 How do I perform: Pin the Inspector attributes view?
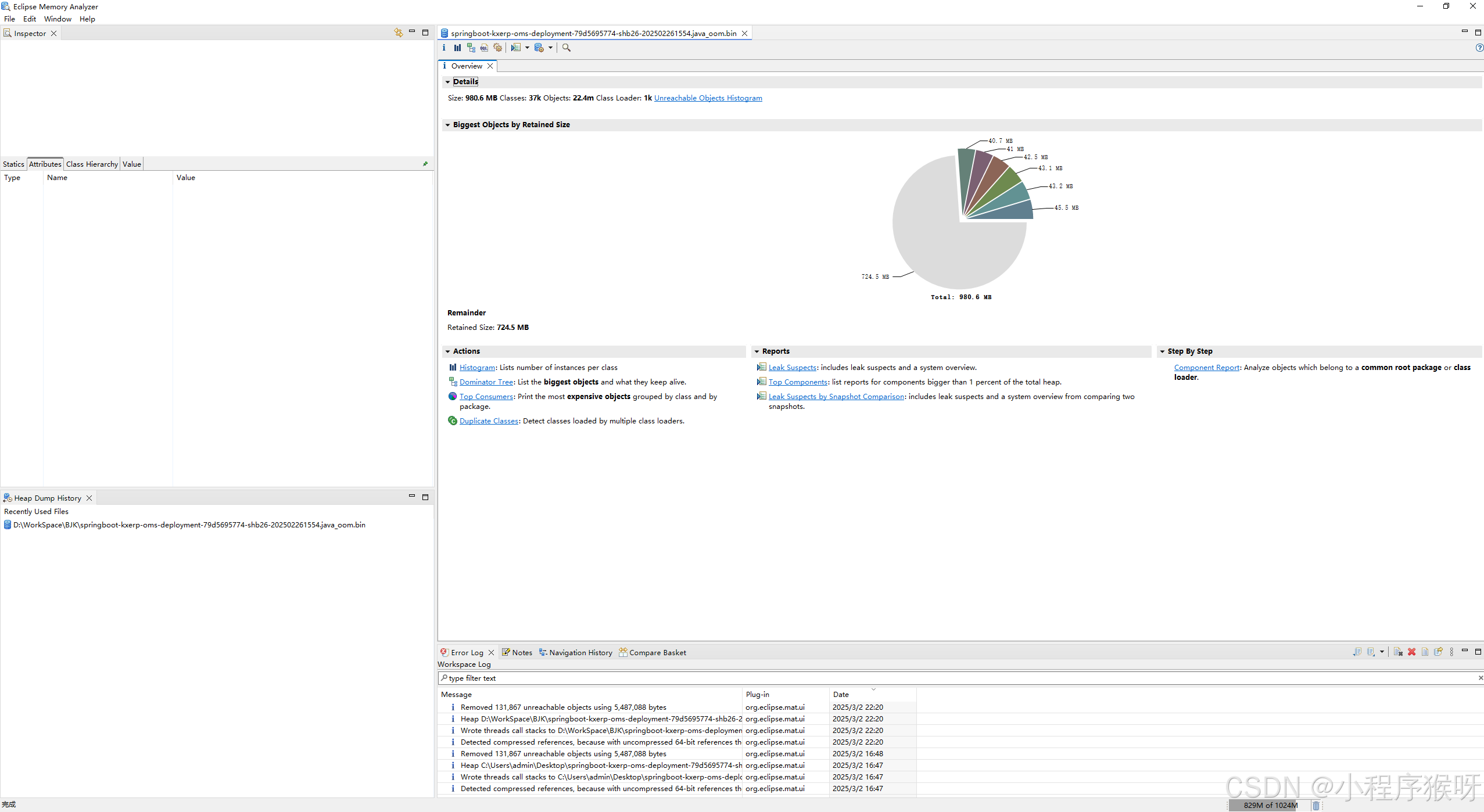tap(425, 164)
